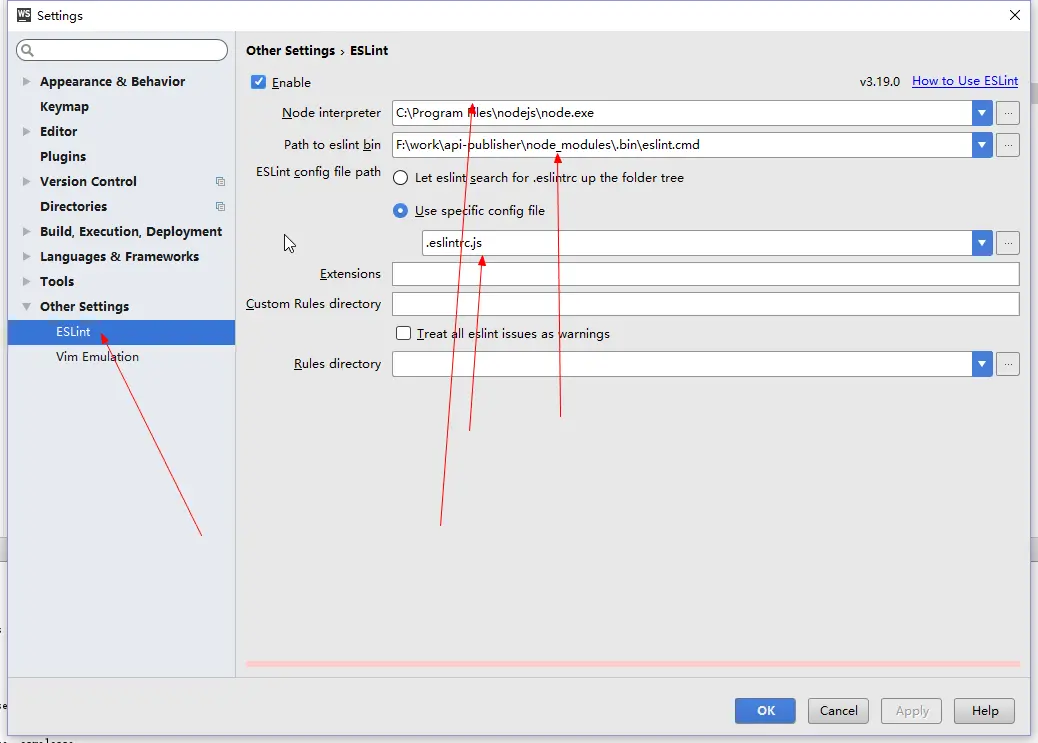Expand Appearance & Behavior section
The image size is (1038, 743).
tap(26, 81)
